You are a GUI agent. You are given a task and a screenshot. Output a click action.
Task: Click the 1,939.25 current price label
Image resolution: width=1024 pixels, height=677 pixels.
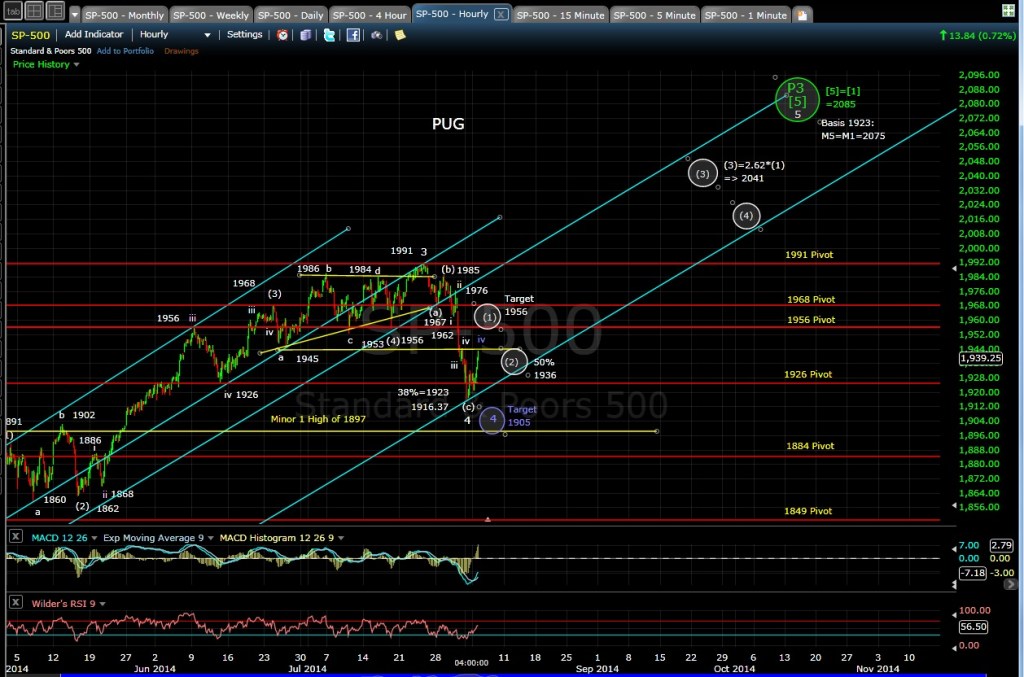point(980,358)
